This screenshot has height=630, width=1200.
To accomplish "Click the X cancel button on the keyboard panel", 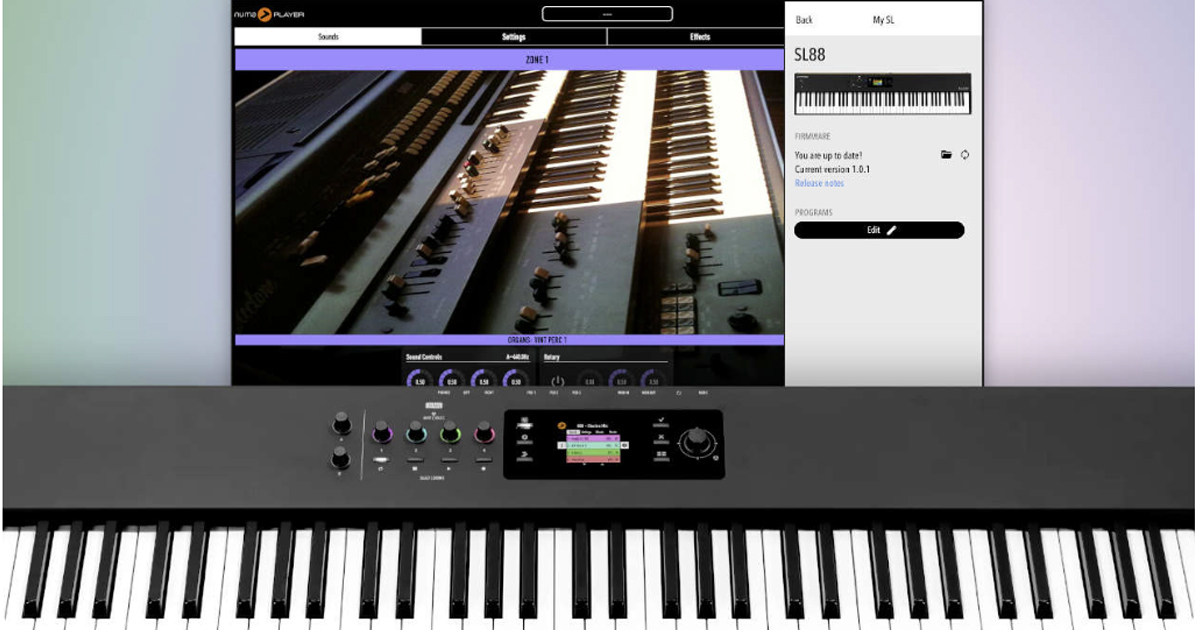I will pos(661,438).
